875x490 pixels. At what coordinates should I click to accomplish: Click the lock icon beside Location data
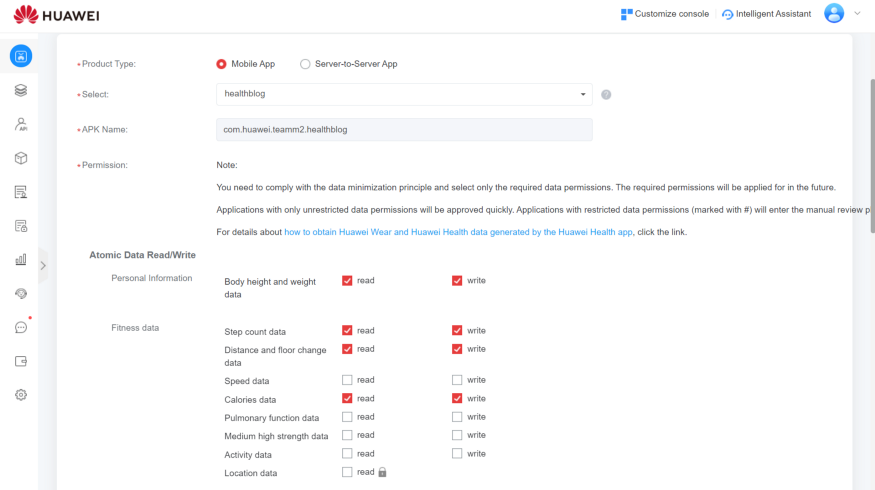(x=382, y=472)
